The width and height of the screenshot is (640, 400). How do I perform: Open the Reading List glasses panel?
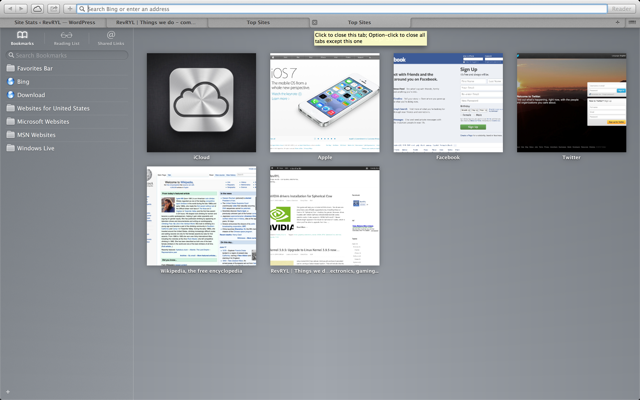(67, 38)
